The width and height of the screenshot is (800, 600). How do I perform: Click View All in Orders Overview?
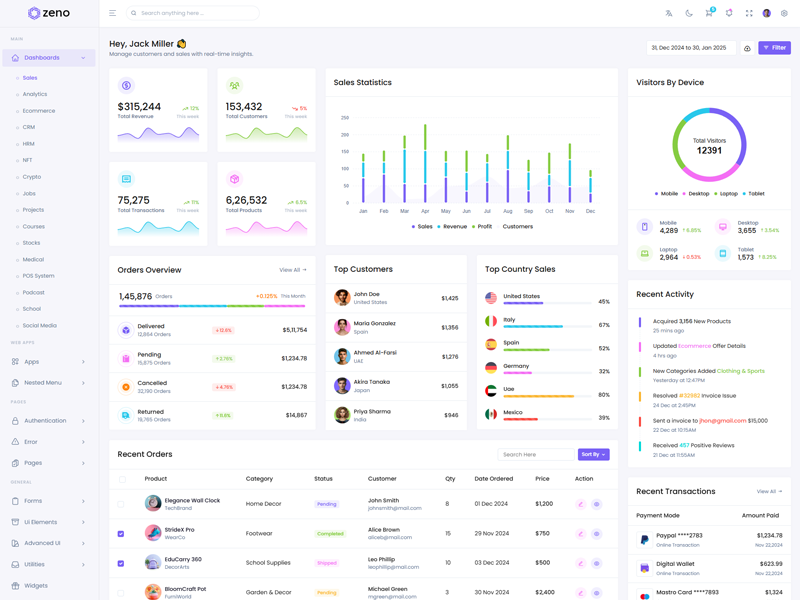pyautogui.click(x=292, y=270)
